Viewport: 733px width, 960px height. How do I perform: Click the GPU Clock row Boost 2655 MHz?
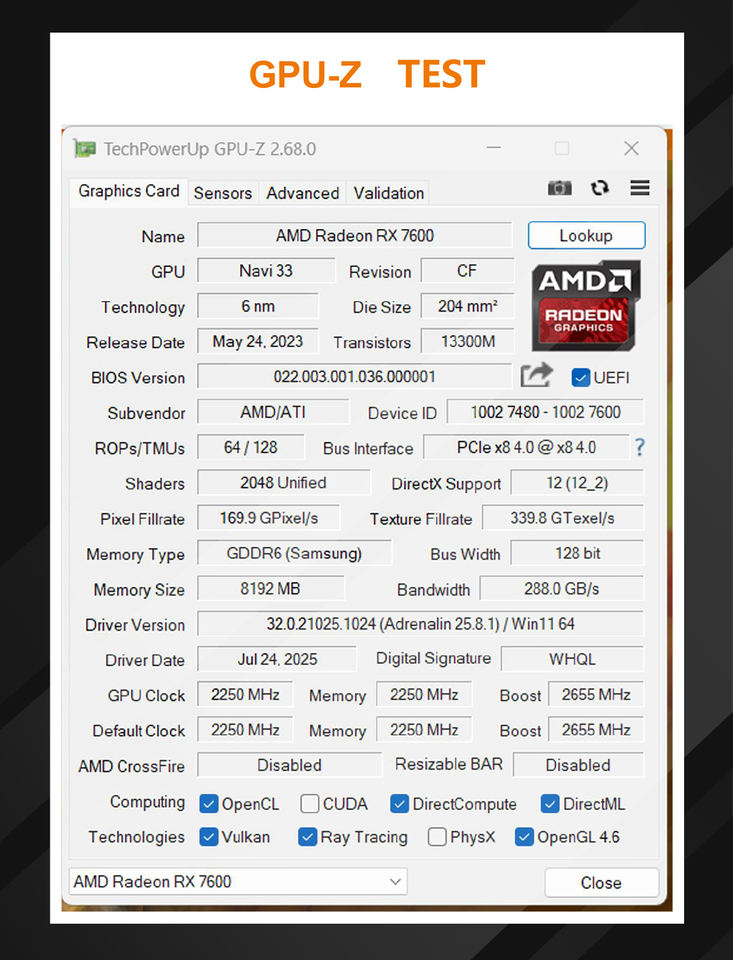point(596,695)
